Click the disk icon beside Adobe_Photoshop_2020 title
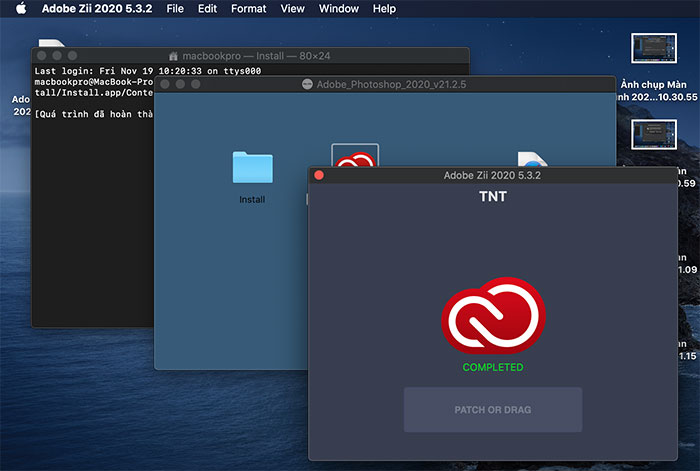This screenshot has height=471, width=700. pyautogui.click(x=308, y=85)
